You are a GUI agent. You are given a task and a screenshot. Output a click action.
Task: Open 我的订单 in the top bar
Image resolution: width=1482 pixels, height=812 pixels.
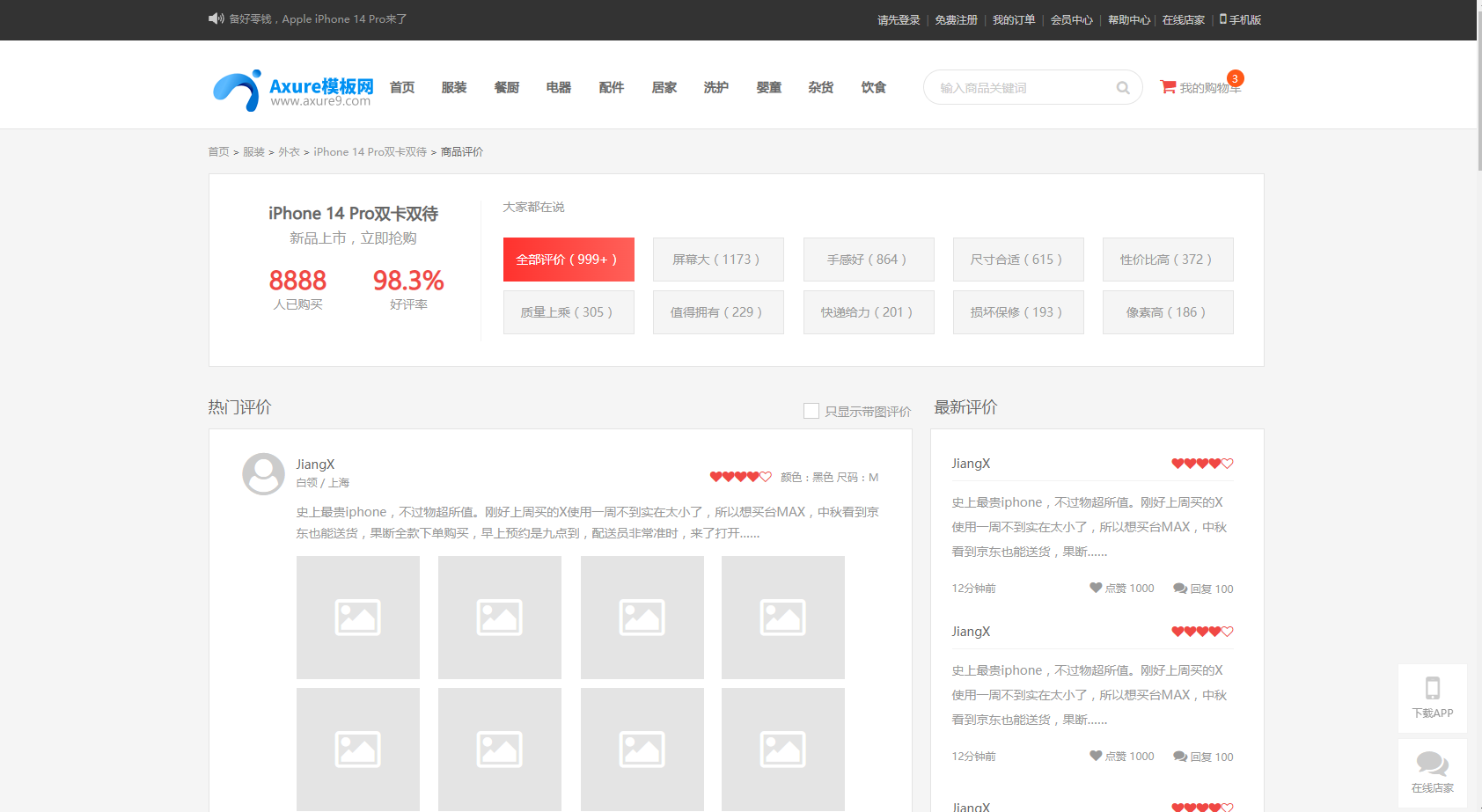point(1014,19)
